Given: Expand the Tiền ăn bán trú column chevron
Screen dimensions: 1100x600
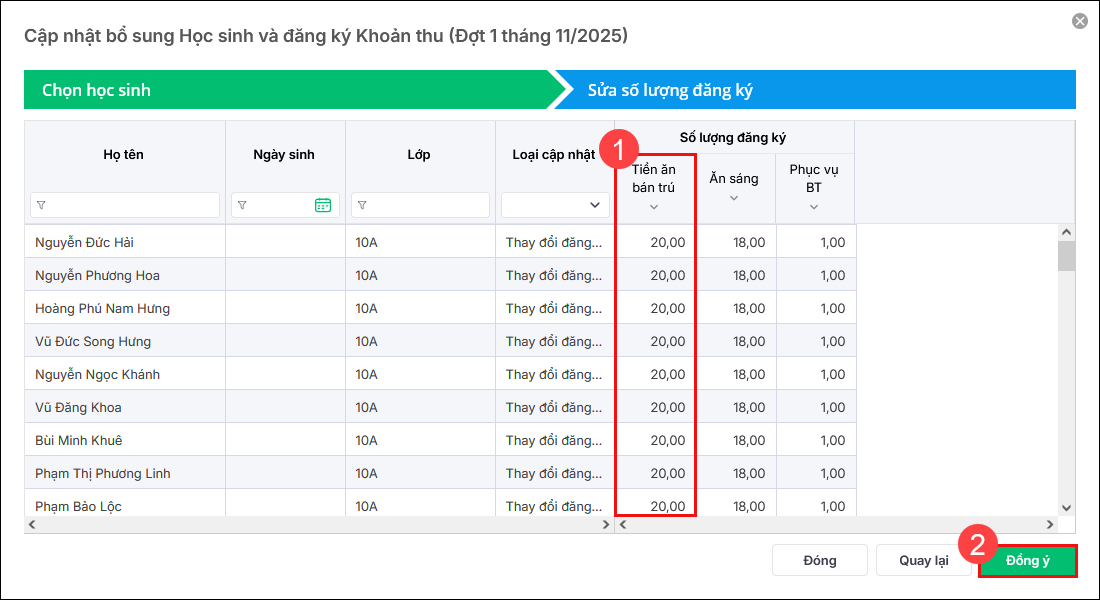Looking at the screenshot, I should pos(654,207).
